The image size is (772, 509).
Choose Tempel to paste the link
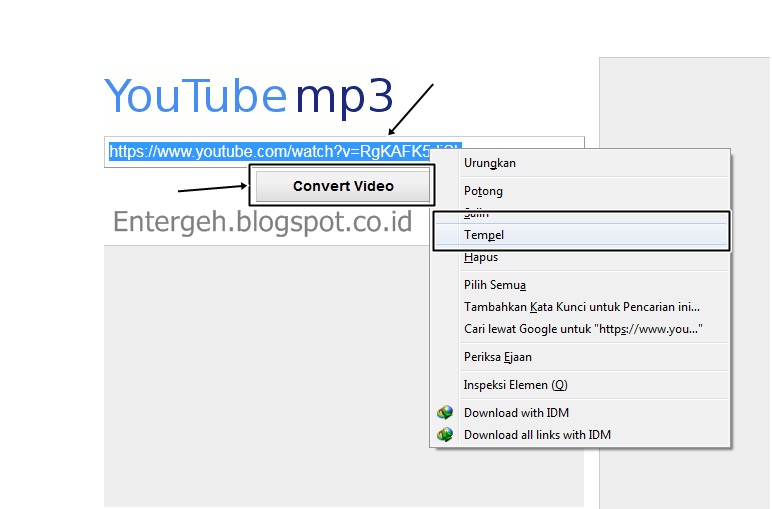(580, 235)
